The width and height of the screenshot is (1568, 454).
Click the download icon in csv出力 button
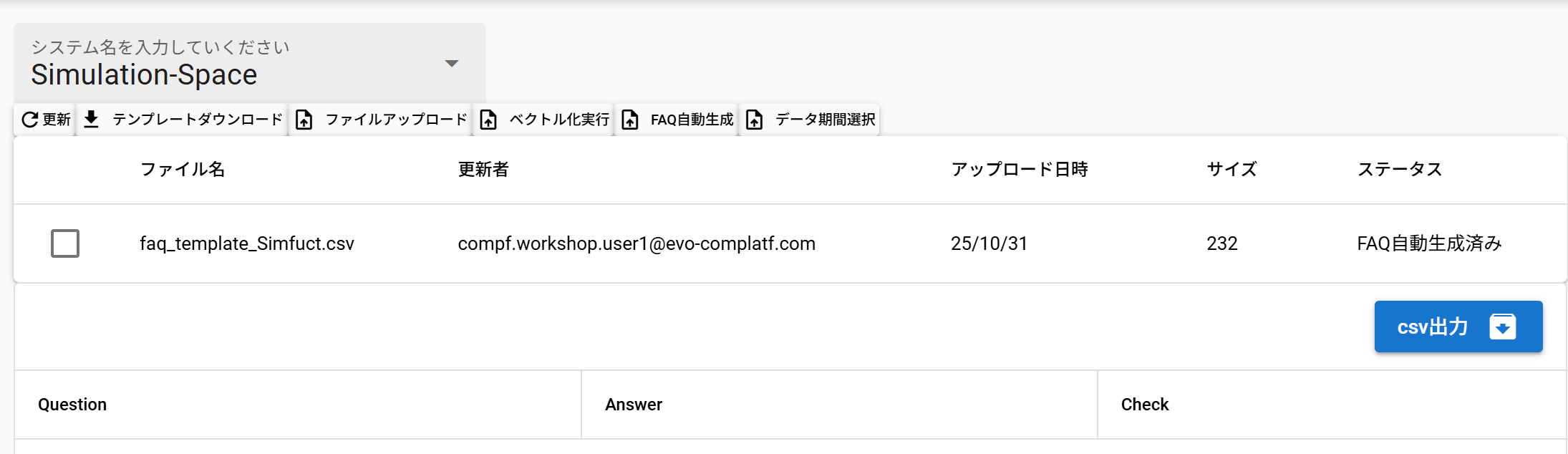1502,327
